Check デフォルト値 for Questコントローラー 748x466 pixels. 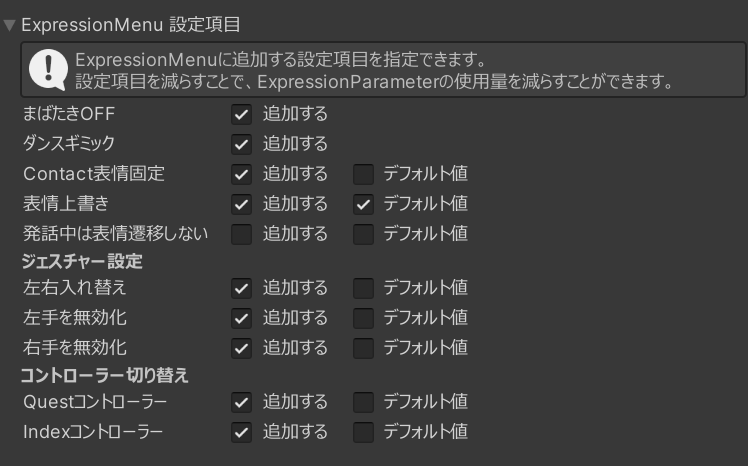point(364,402)
